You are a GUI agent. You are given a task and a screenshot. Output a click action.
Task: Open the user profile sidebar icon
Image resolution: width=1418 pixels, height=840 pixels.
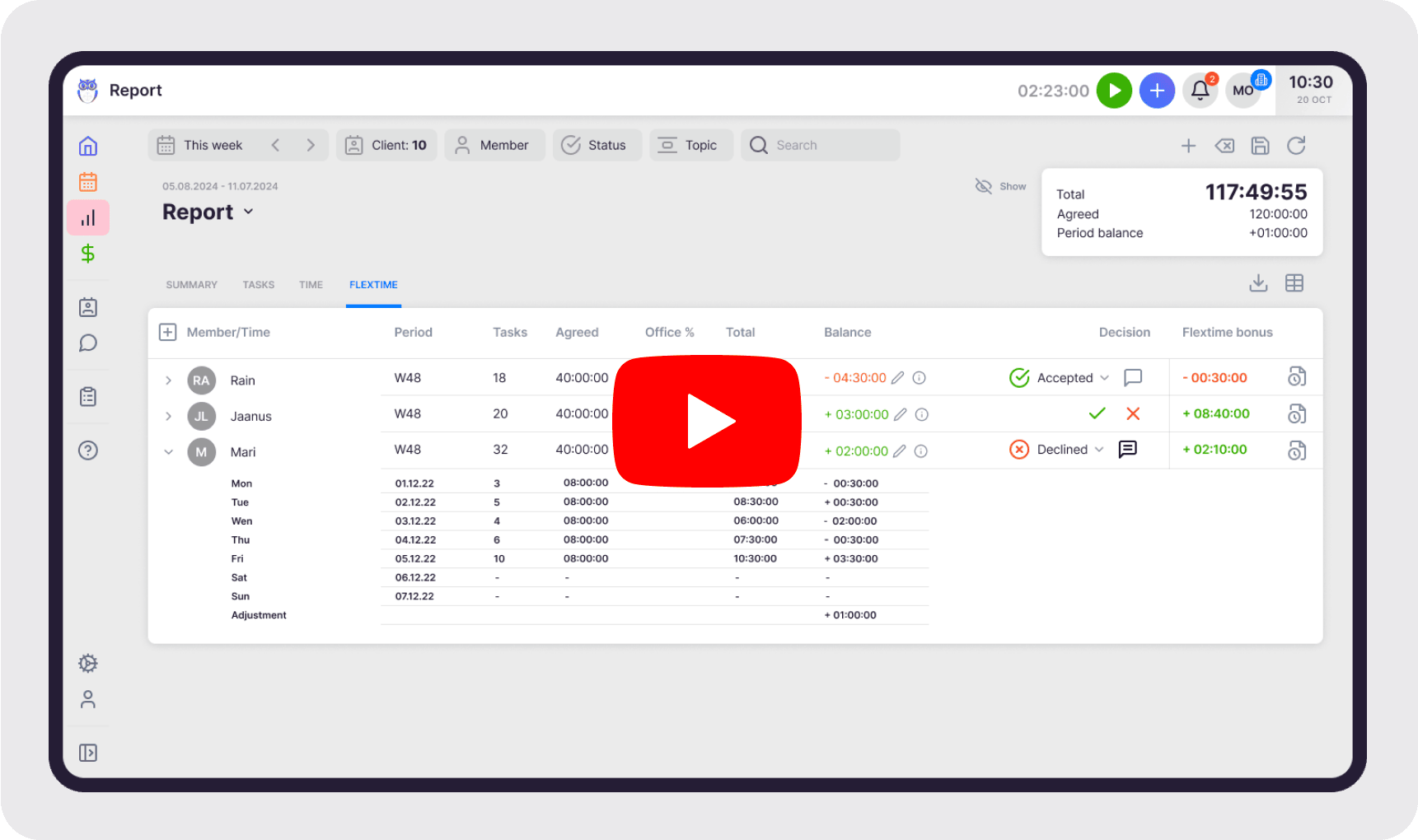point(88,699)
